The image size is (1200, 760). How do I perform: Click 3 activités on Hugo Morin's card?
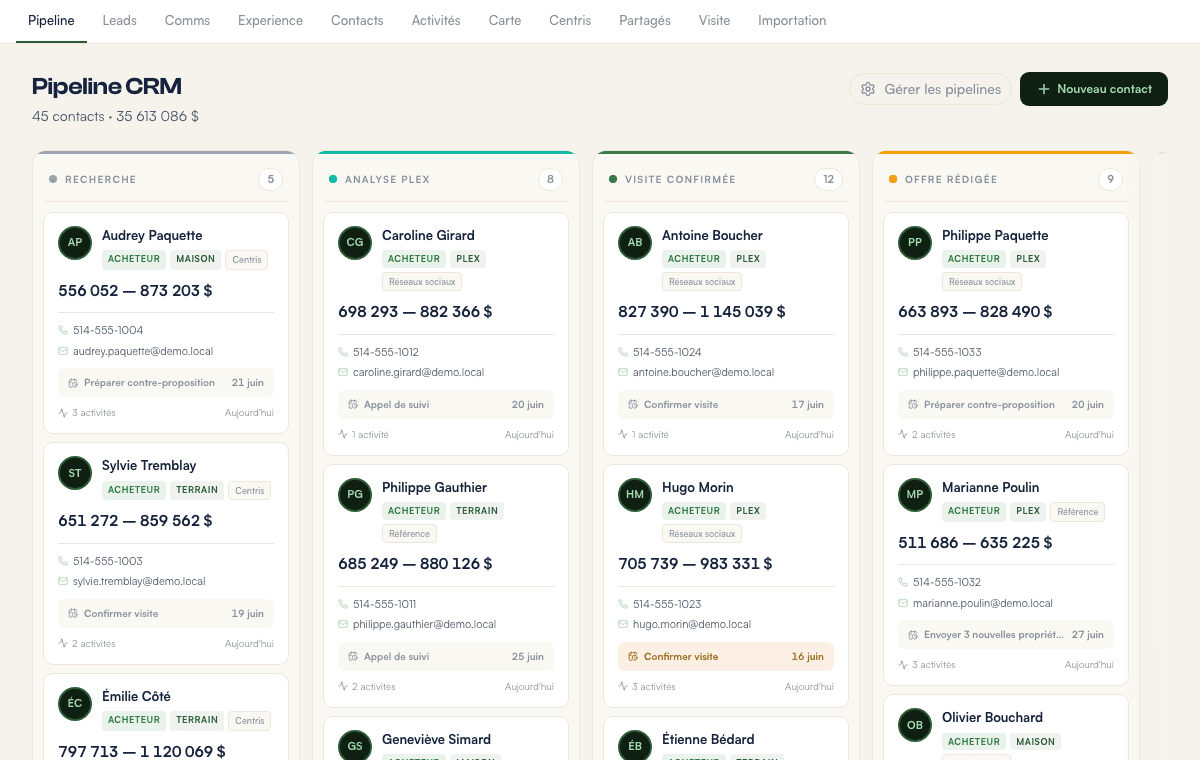654,687
